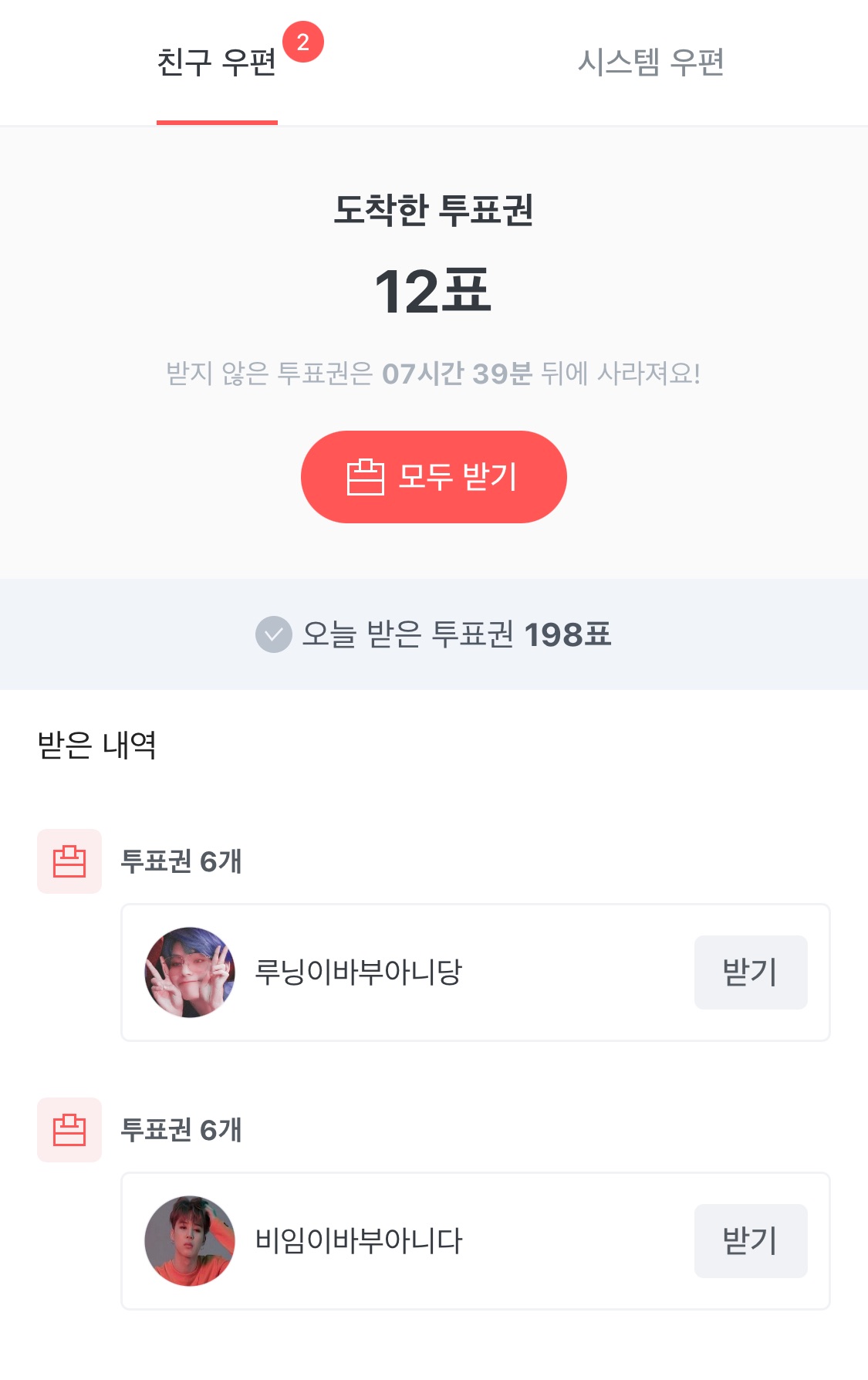The image size is (868, 1380).
Task: Tap the red notification badge showing 2
Action: [x=303, y=42]
